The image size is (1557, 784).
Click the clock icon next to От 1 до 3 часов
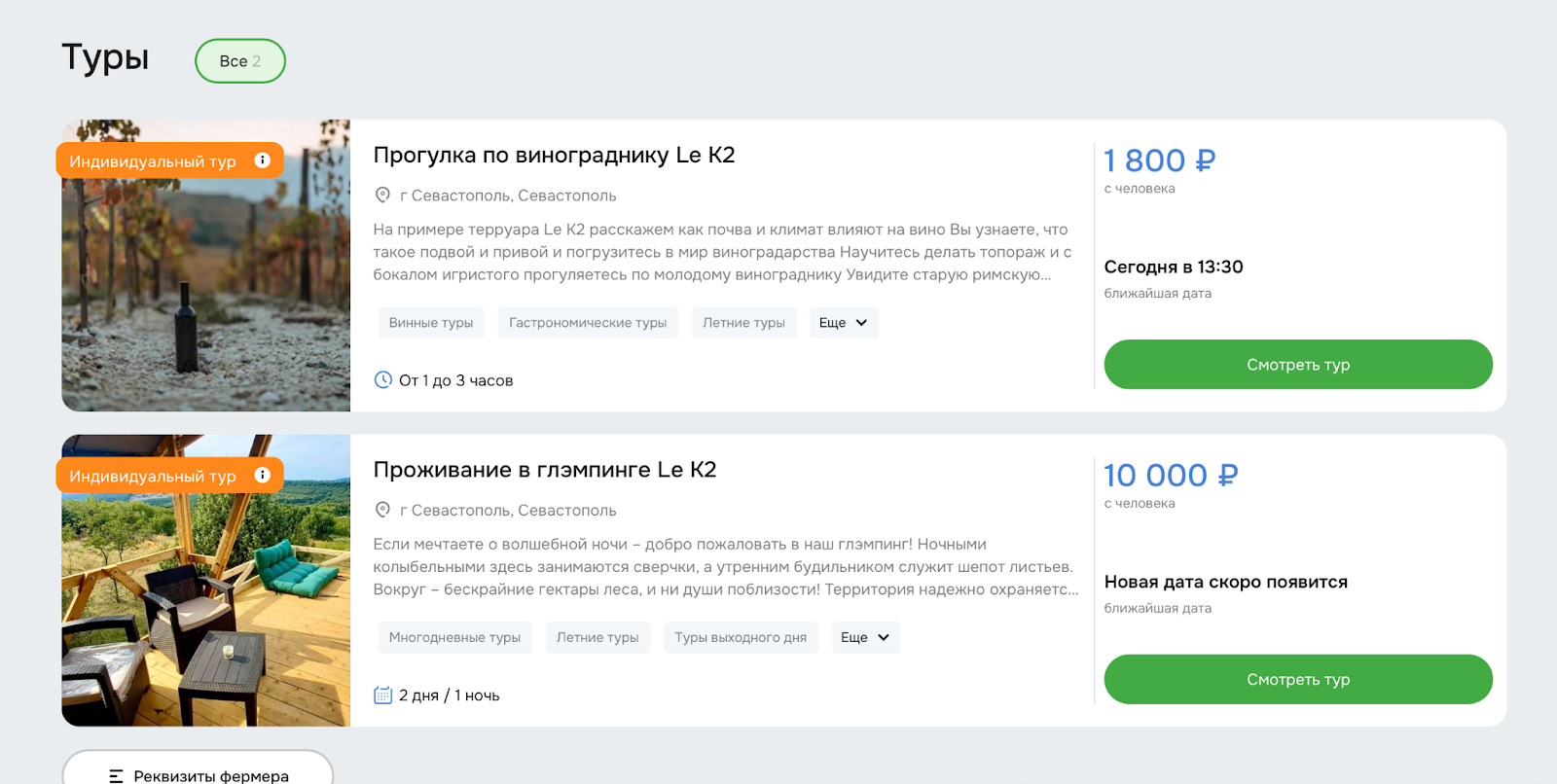coord(383,379)
